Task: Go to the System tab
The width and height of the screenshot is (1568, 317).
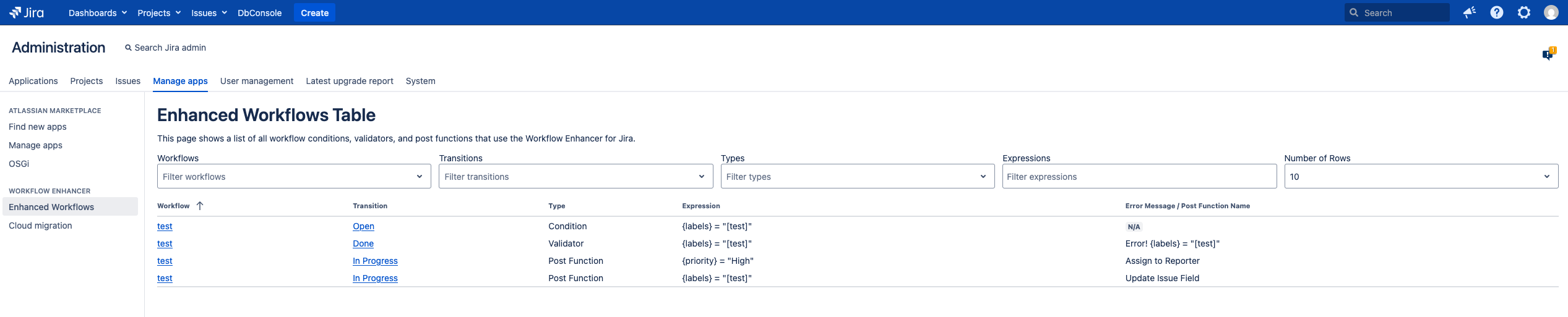Action: pos(420,81)
